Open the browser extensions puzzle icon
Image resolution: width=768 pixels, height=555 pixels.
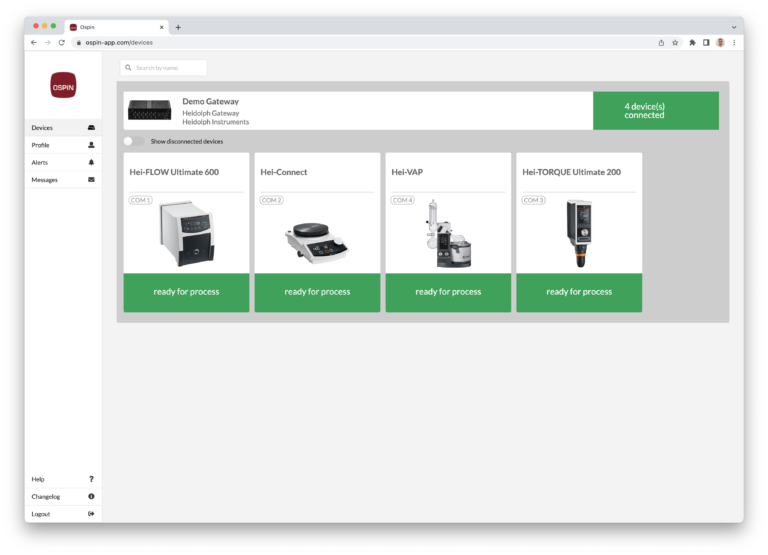coord(692,43)
